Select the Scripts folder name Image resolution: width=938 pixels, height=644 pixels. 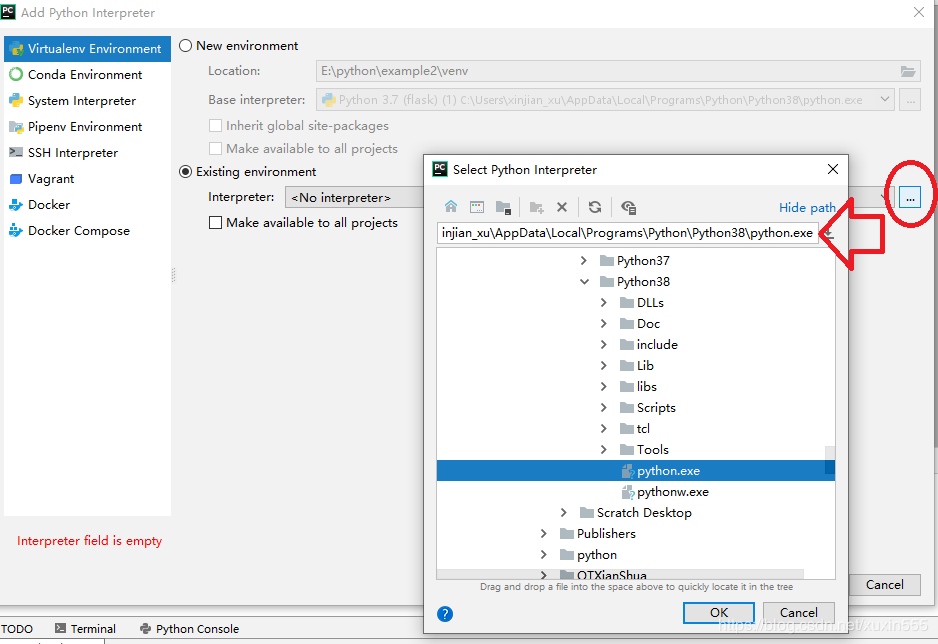[x=656, y=407]
